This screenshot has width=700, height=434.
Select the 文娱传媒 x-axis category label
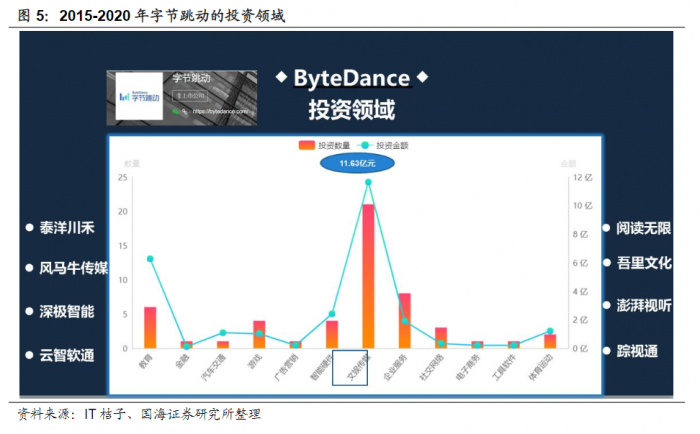(x=359, y=367)
